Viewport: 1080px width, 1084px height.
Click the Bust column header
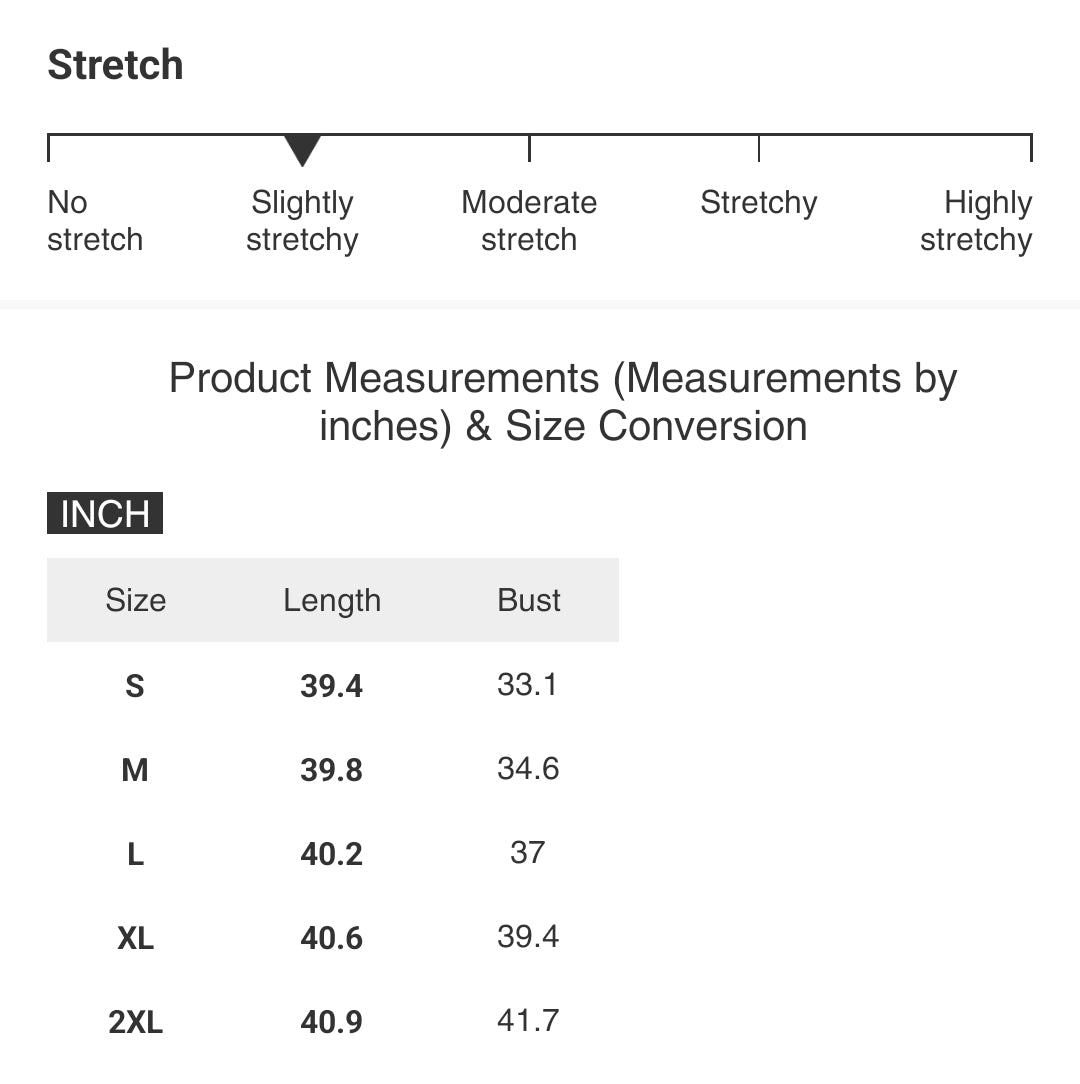[529, 600]
